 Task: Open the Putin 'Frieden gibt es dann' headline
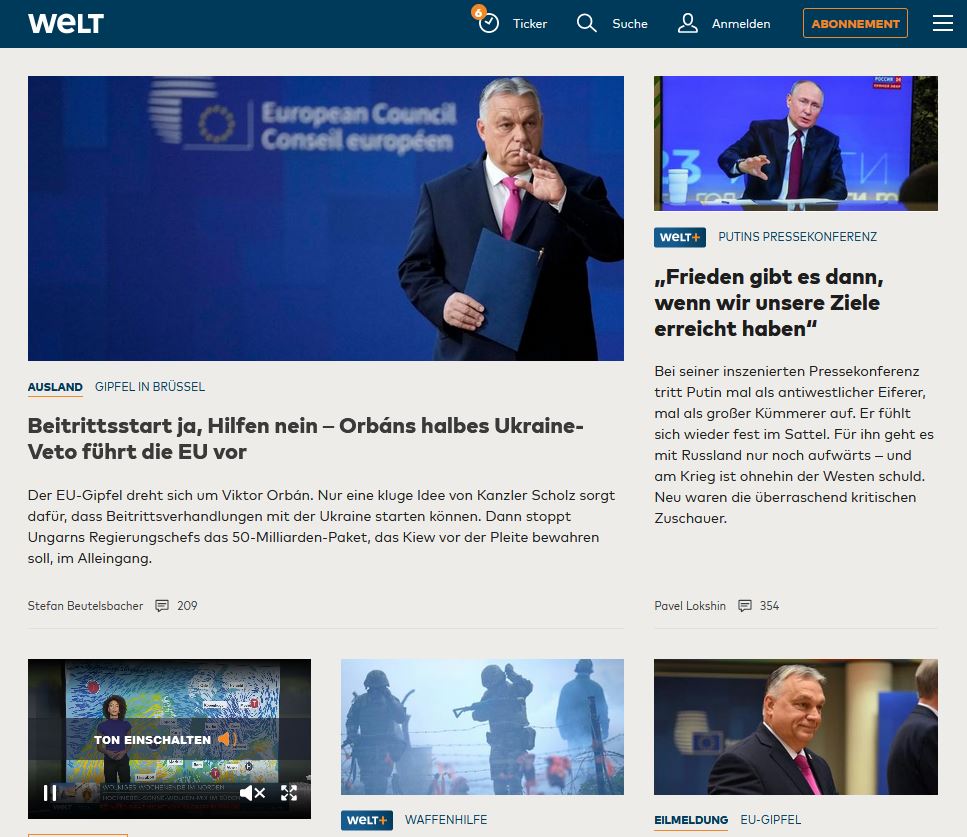point(768,302)
